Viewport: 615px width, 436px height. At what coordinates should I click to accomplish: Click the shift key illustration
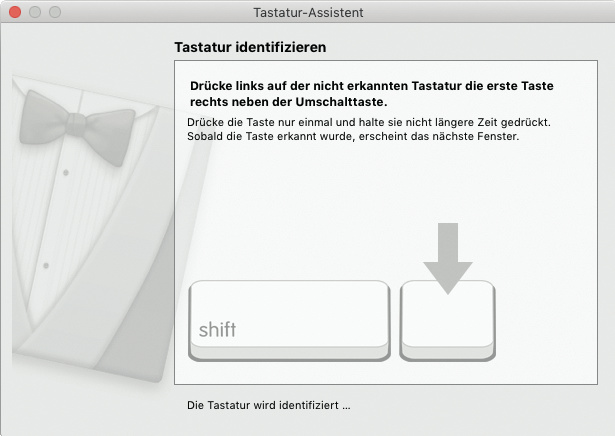(289, 320)
